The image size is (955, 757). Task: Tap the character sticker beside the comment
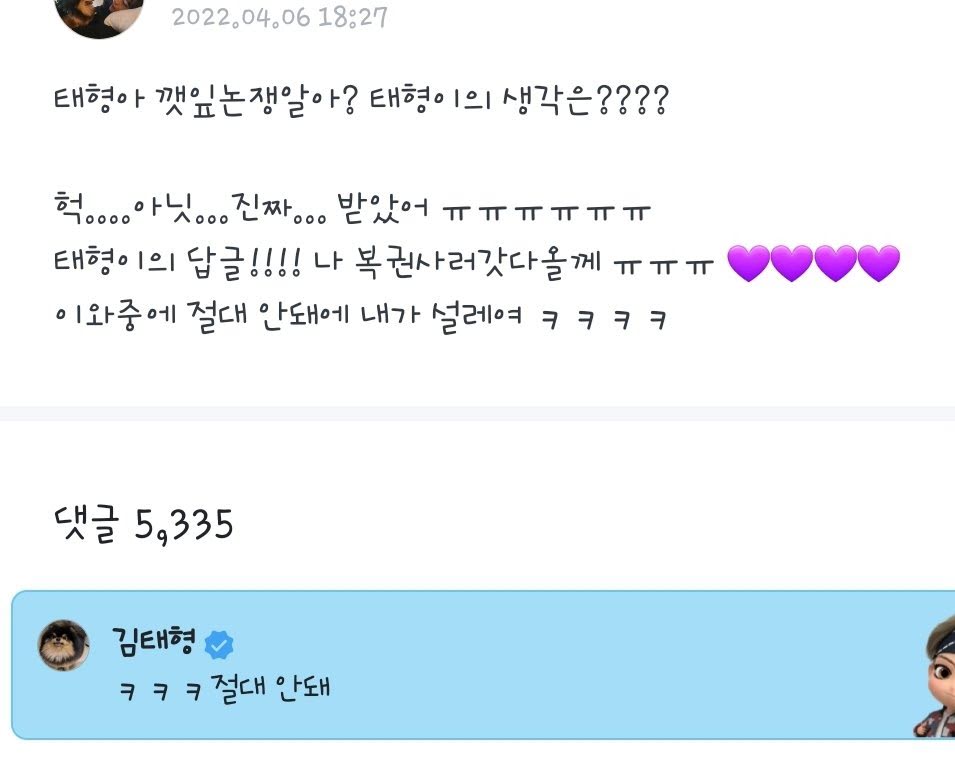[x=935, y=675]
